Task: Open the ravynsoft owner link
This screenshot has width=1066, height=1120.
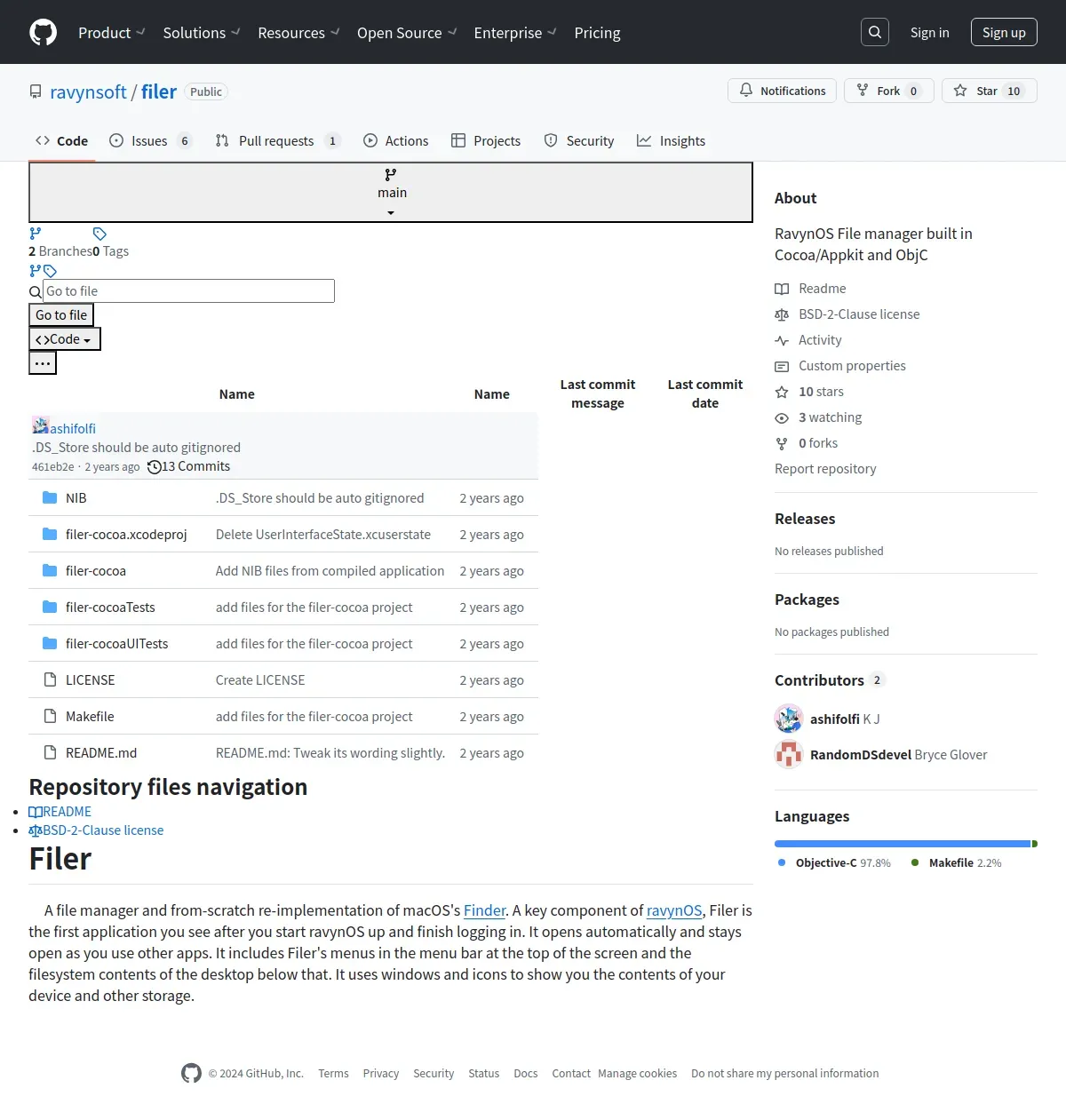Action: (x=88, y=91)
